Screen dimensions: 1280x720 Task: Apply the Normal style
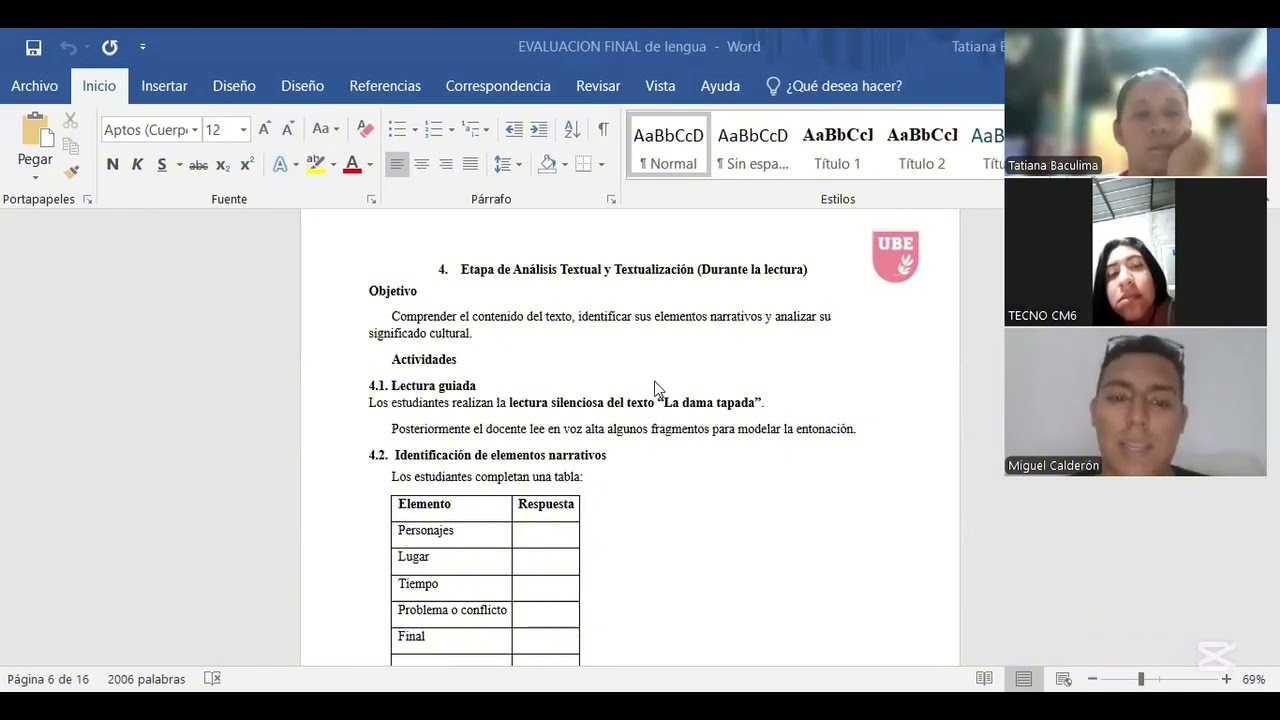tap(668, 147)
